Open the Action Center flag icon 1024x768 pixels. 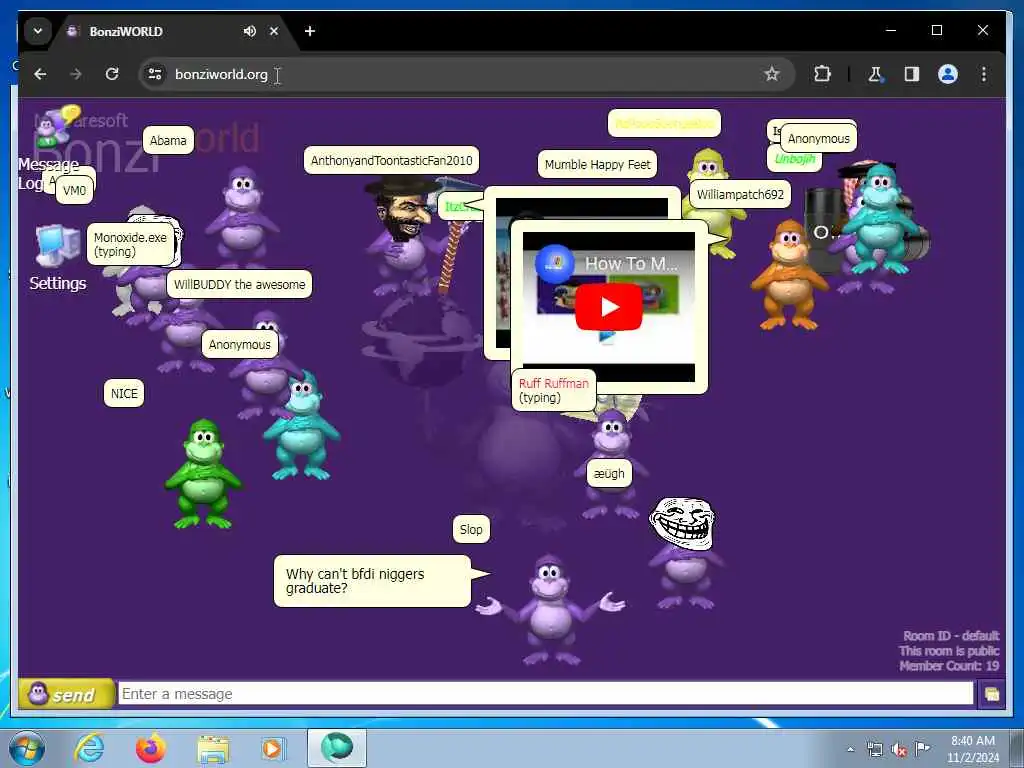[923, 748]
